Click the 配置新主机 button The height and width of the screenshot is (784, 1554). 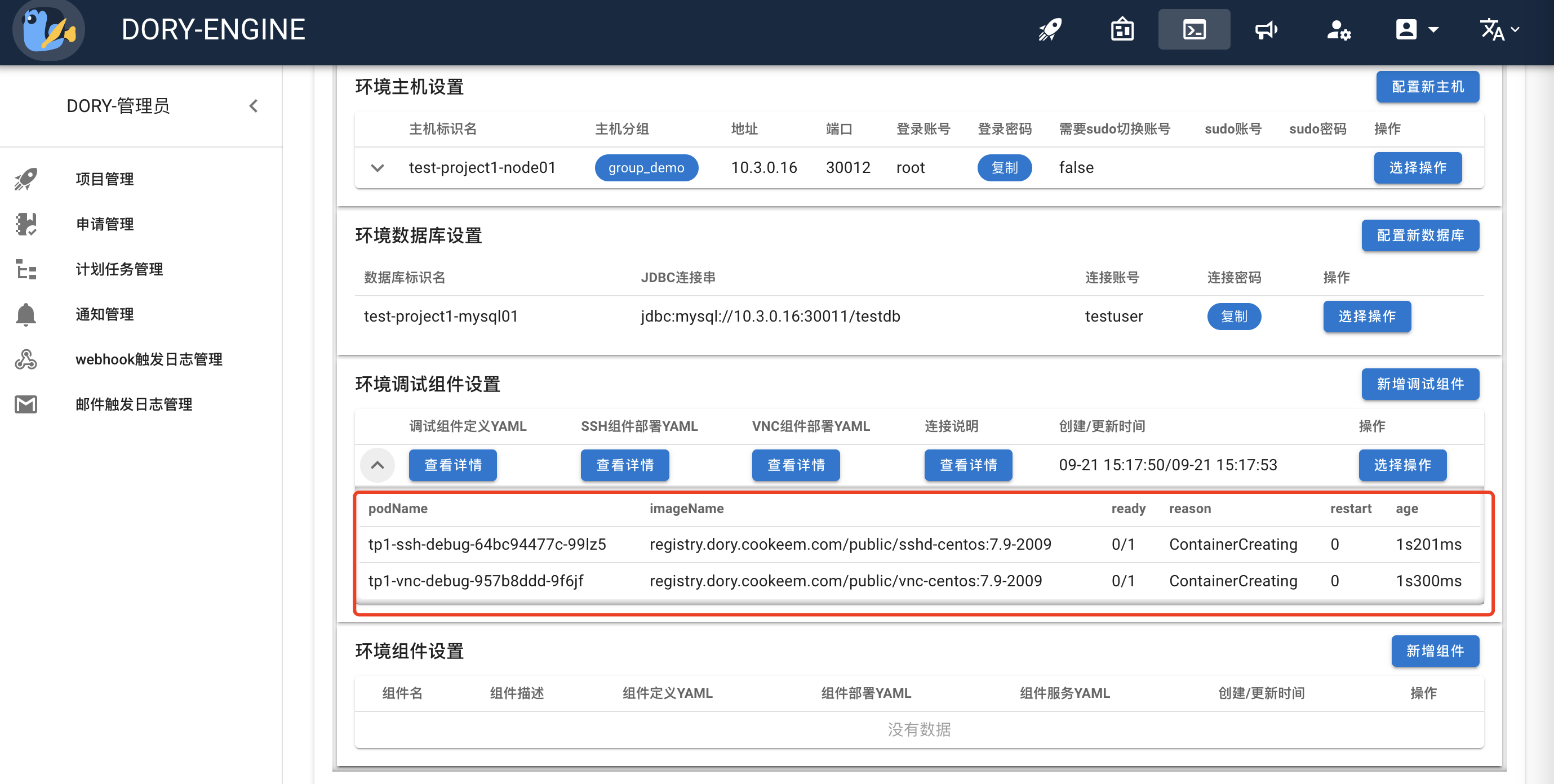pos(1427,86)
